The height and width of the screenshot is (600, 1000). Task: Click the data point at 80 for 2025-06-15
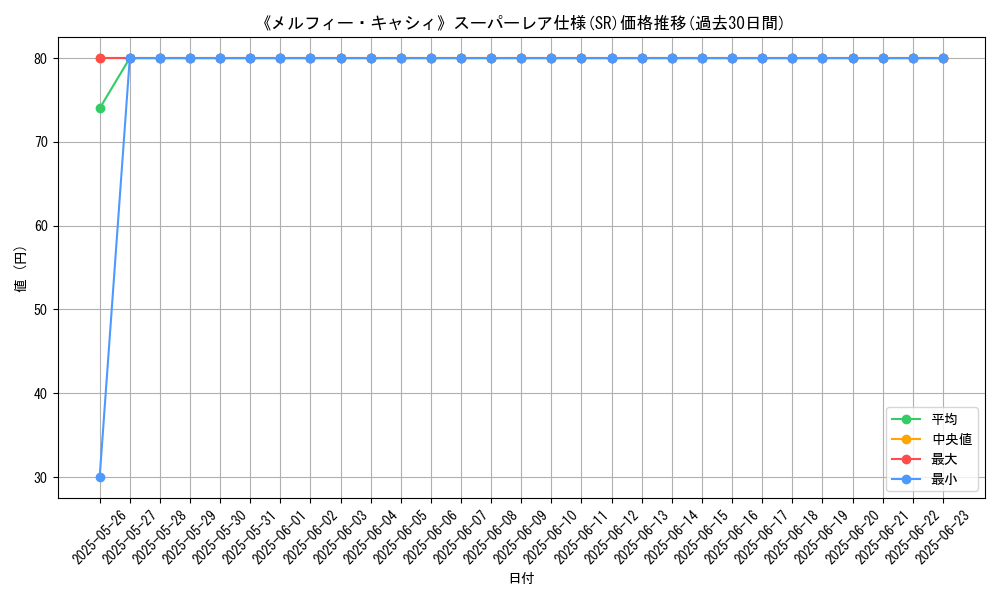coord(702,59)
